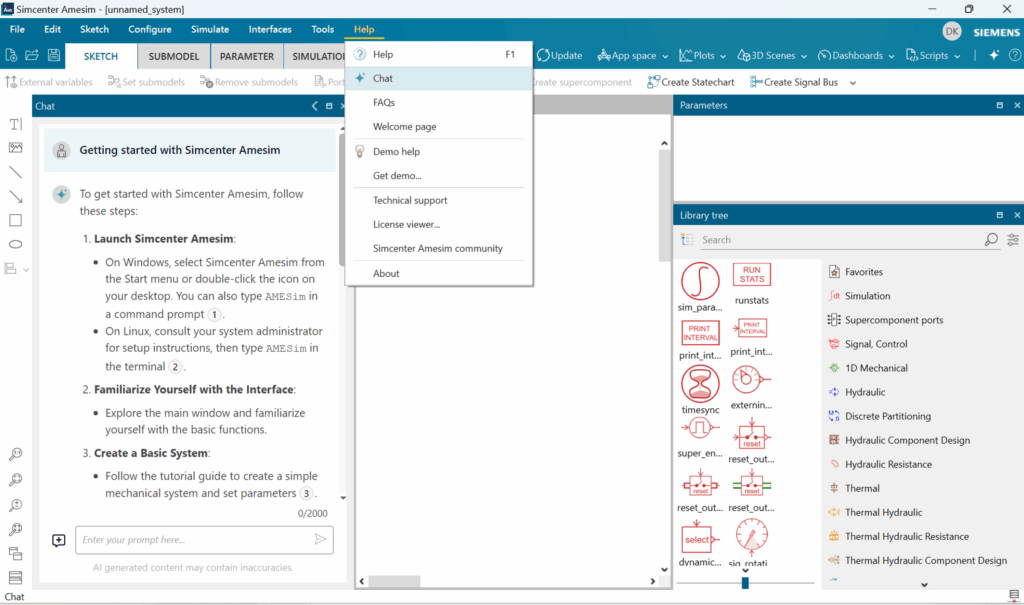Click the chat prompt input field
Viewport: 1024px width, 605px height.
click(x=195, y=540)
